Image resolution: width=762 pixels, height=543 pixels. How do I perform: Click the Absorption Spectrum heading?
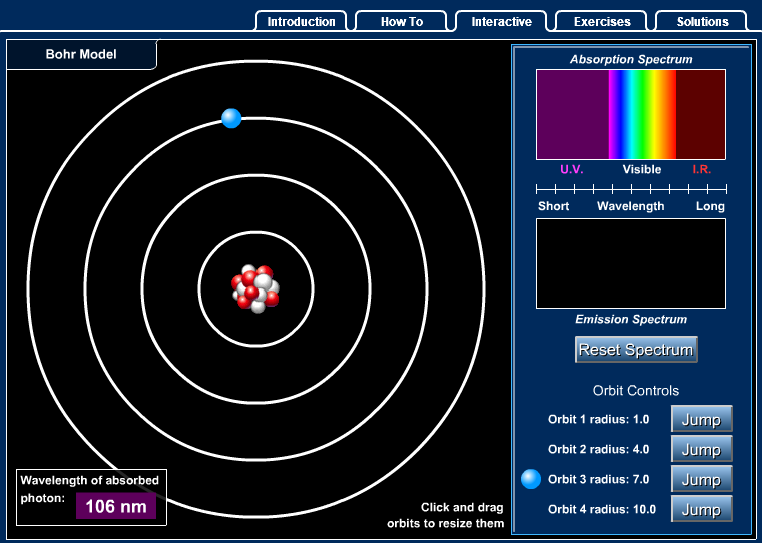click(x=631, y=59)
